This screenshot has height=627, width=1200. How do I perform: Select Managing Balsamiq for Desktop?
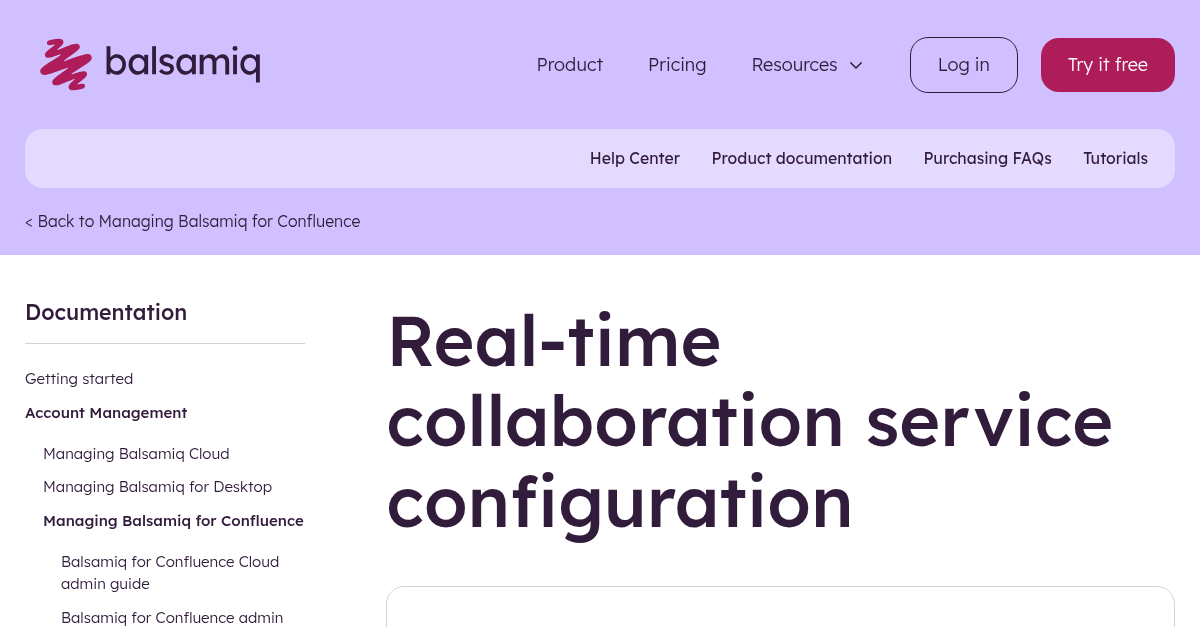pos(157,486)
